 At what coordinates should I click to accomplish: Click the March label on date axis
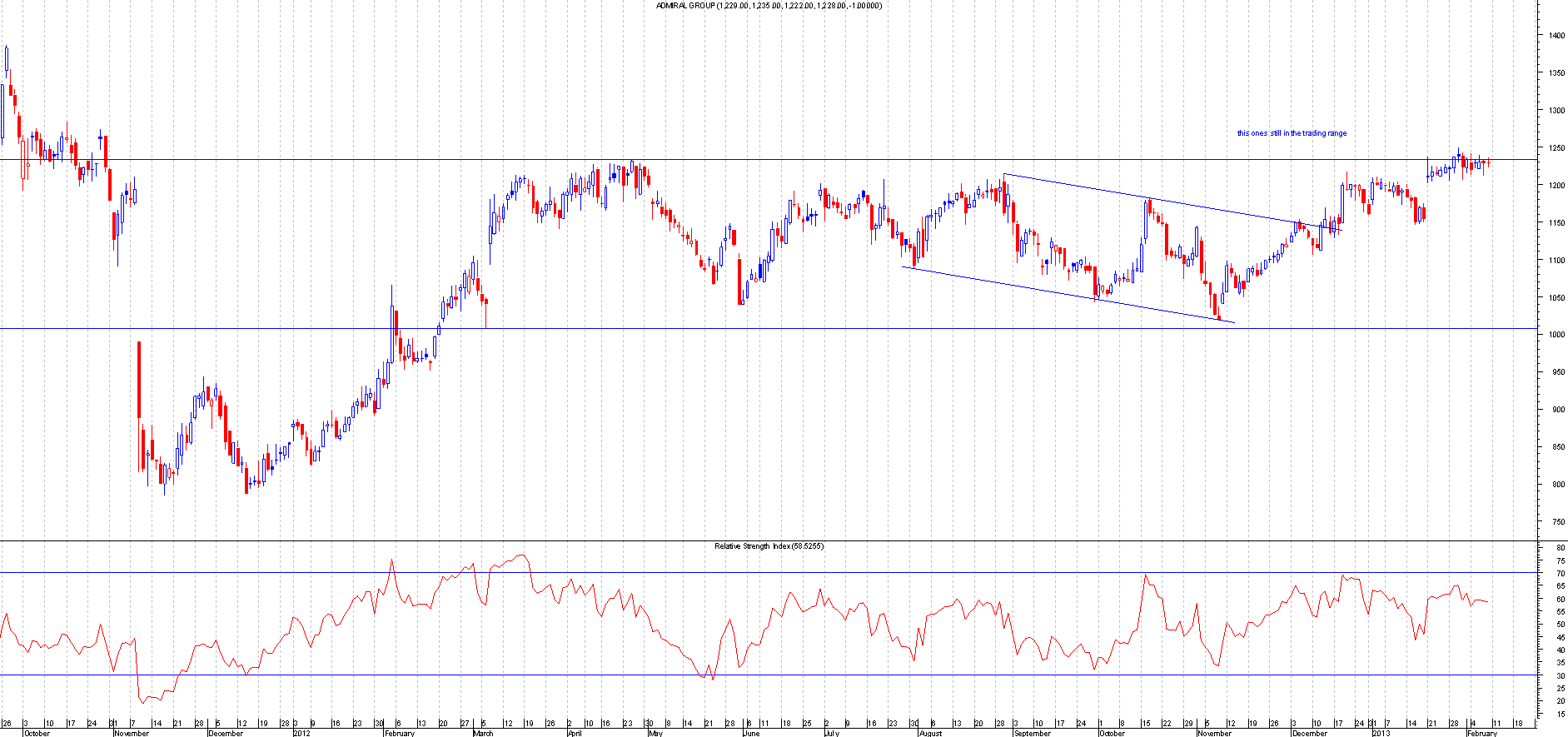(x=483, y=733)
